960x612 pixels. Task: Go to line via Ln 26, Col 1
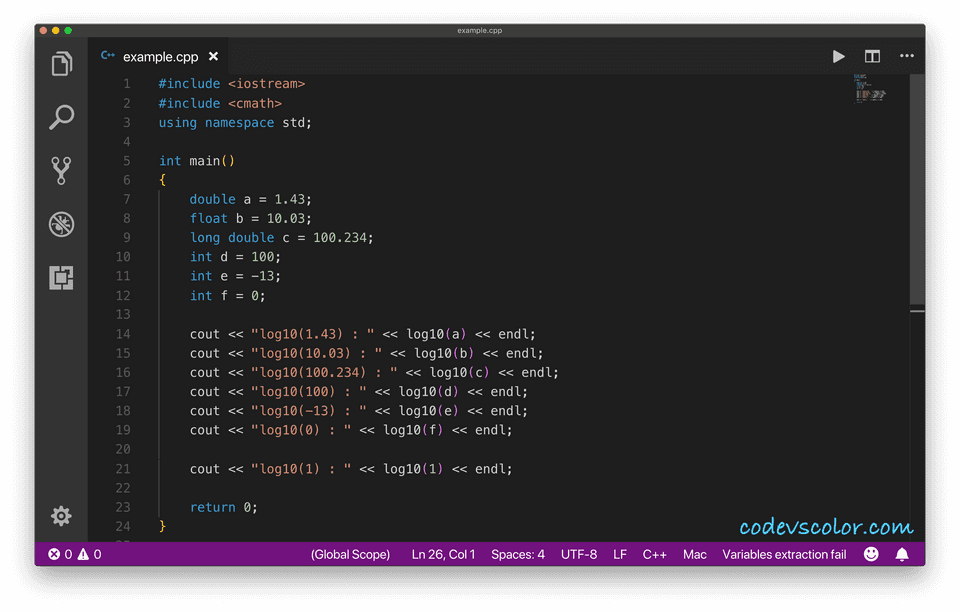(443, 553)
